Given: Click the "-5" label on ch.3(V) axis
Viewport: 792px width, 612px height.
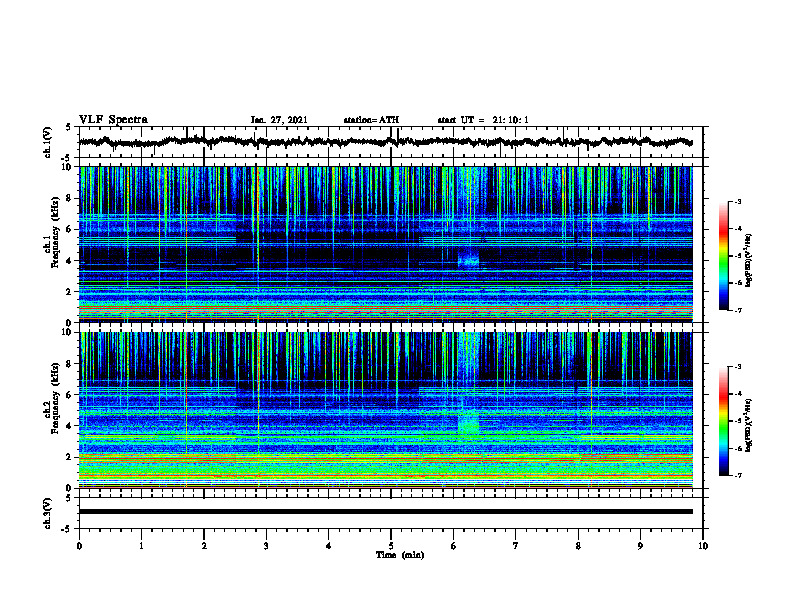Looking at the screenshot, I should coord(66,529).
